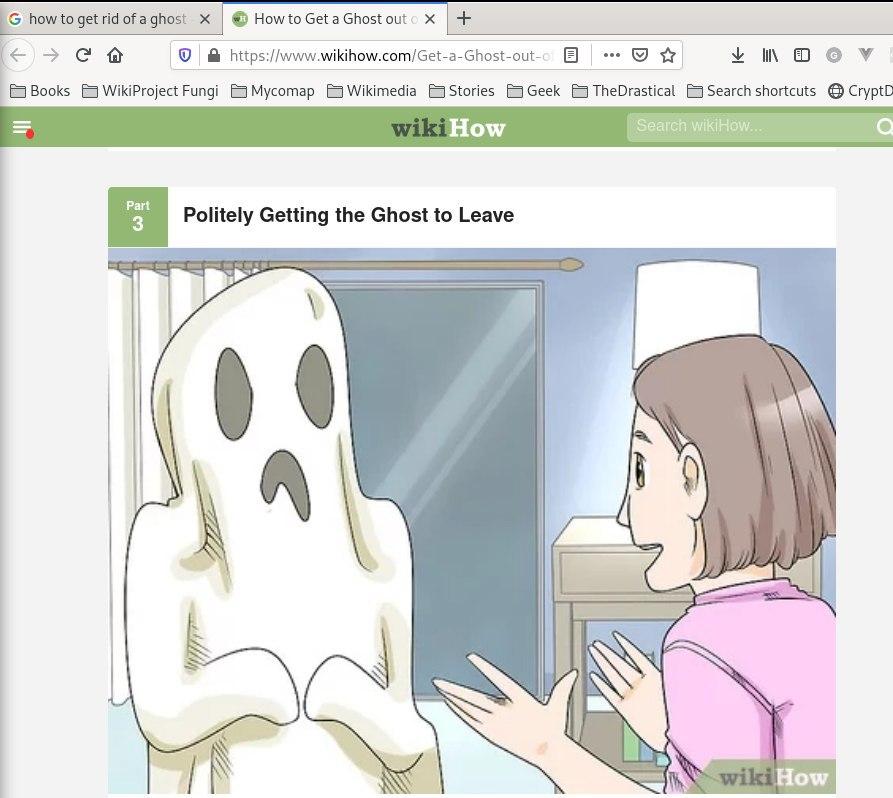The image size is (893, 798).
Task: Click the browser back arrow button
Action: point(18,55)
